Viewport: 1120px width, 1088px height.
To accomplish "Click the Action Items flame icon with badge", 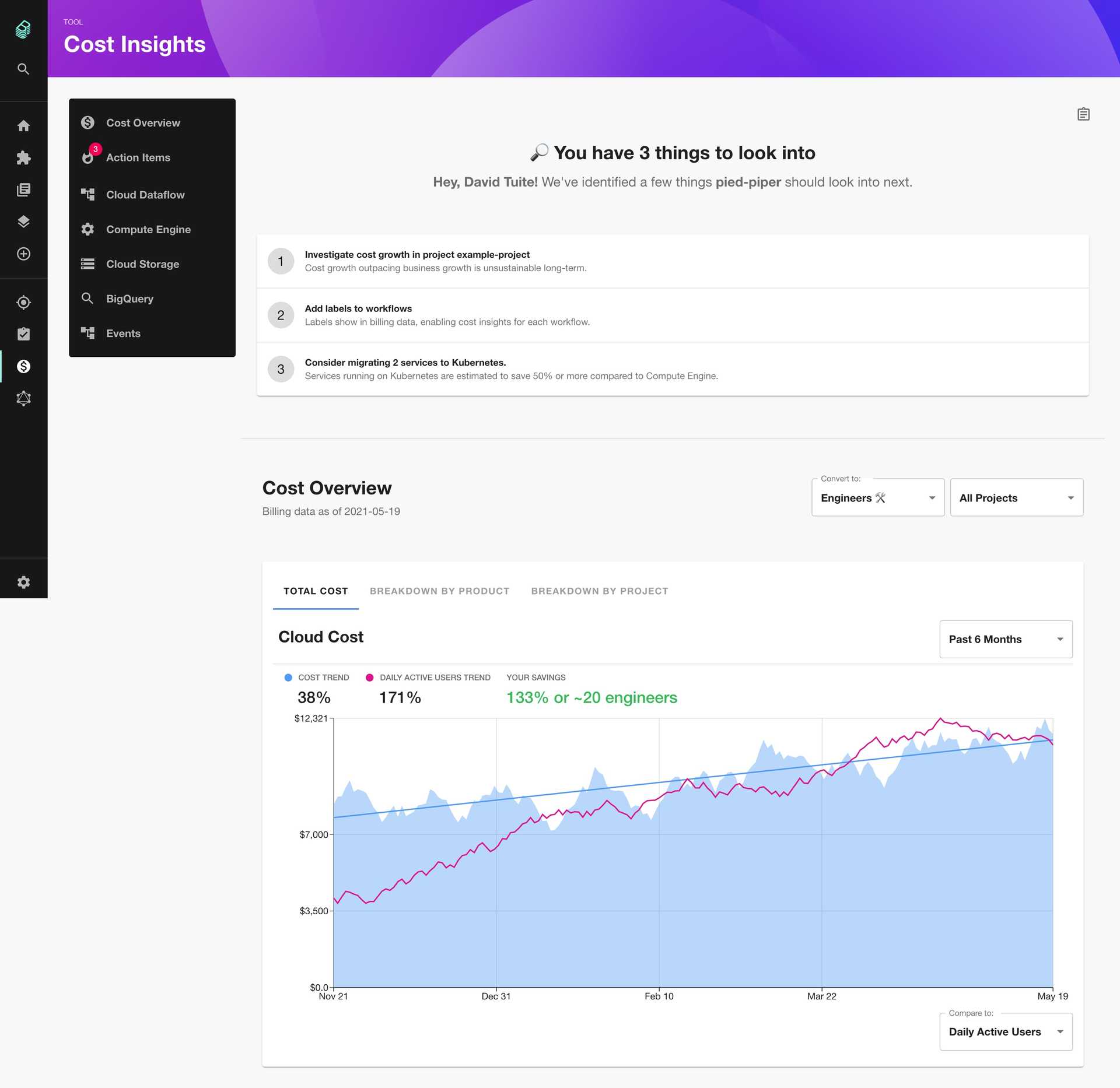I will 89,156.
